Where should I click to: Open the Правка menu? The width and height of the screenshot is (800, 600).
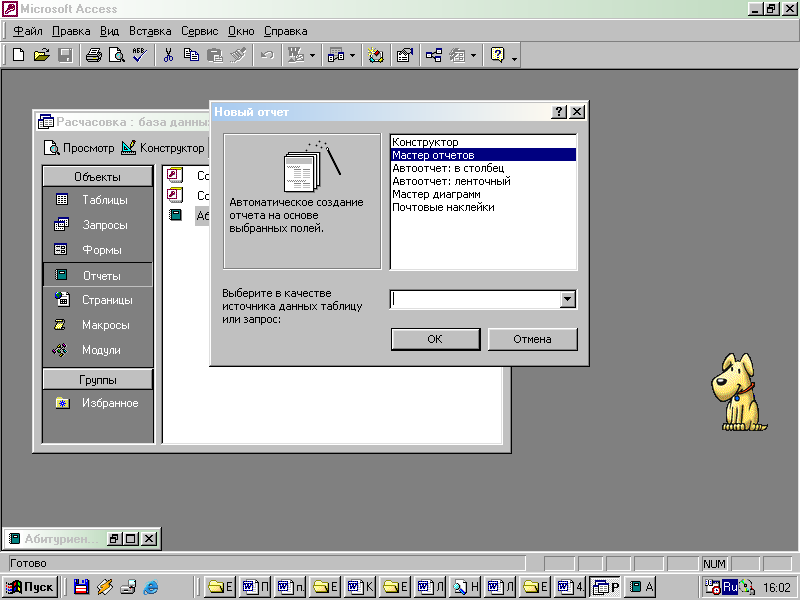pos(71,31)
